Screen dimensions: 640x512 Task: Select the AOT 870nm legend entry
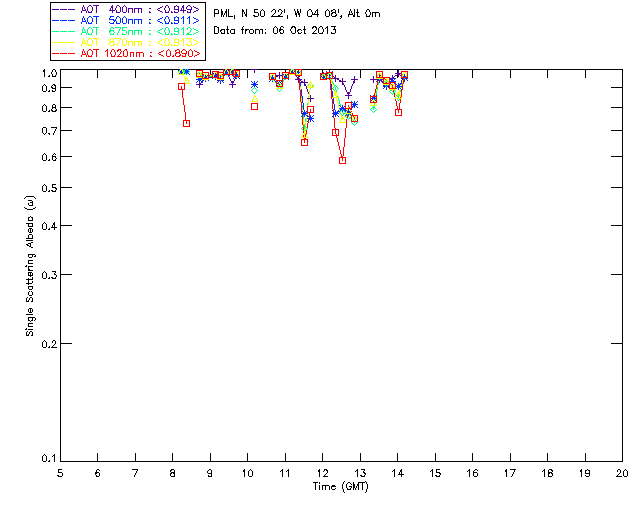pyautogui.click(x=126, y=42)
